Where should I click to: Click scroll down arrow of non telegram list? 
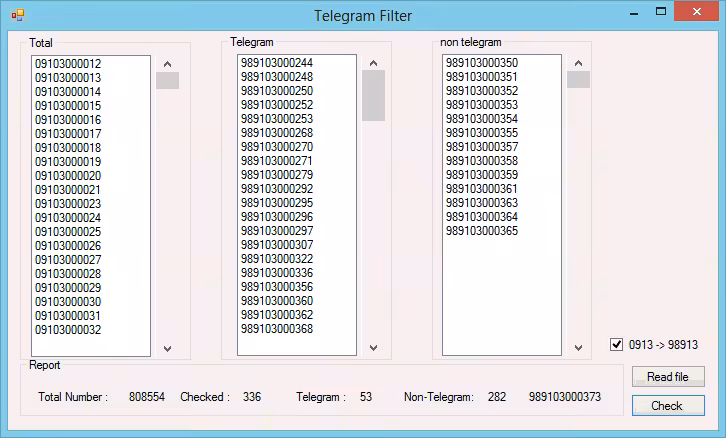pos(578,348)
